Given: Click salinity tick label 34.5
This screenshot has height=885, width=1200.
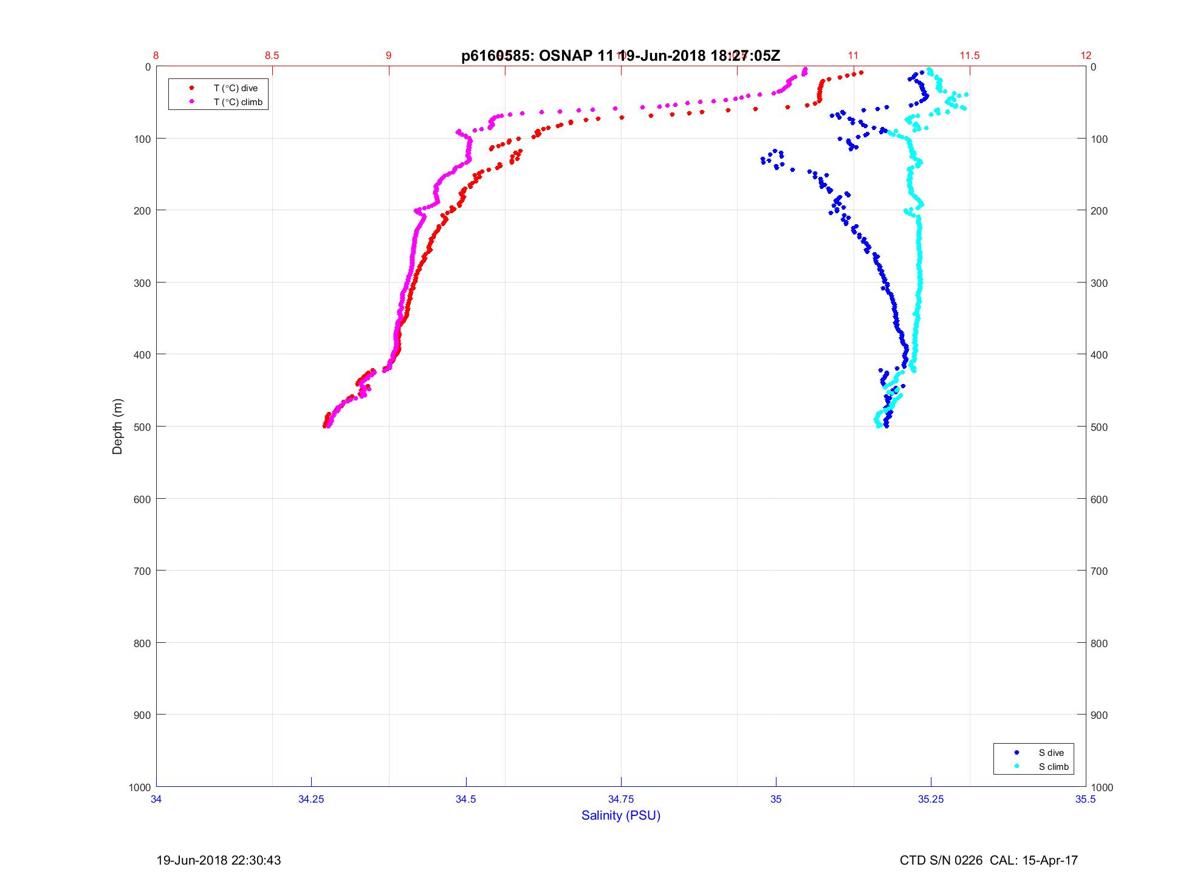Looking at the screenshot, I should pyautogui.click(x=466, y=799).
